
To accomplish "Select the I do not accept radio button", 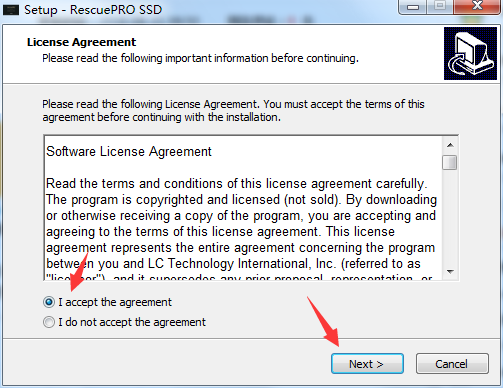I will (x=49, y=322).
